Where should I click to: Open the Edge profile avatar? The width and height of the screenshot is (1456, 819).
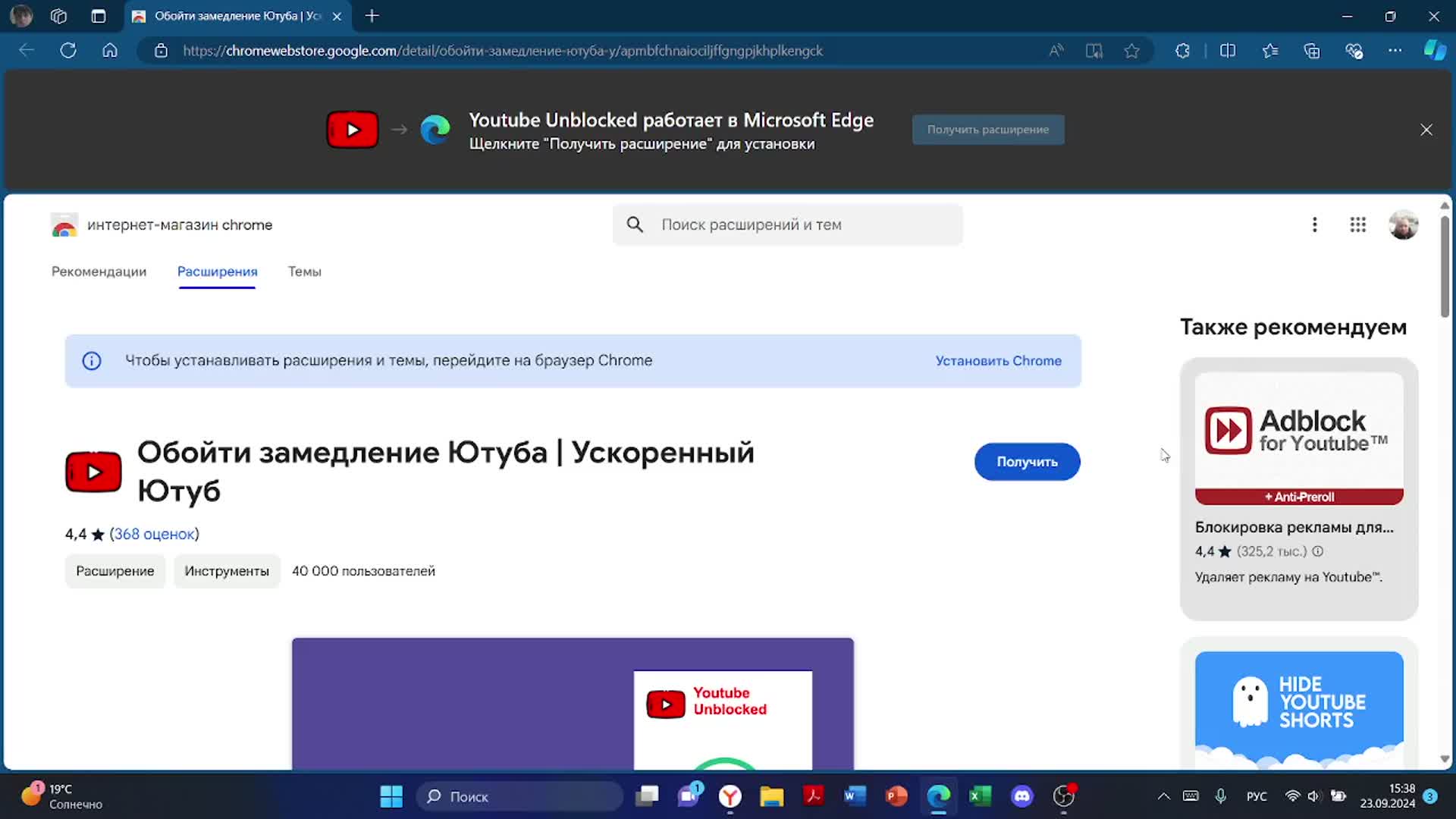(x=21, y=16)
